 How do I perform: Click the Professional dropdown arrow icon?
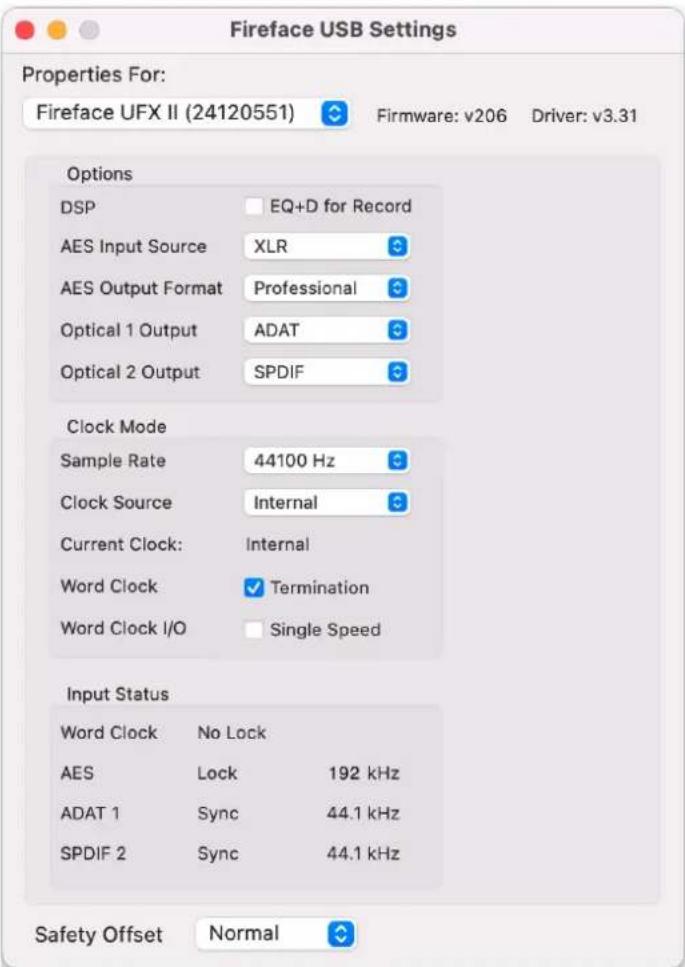398,288
